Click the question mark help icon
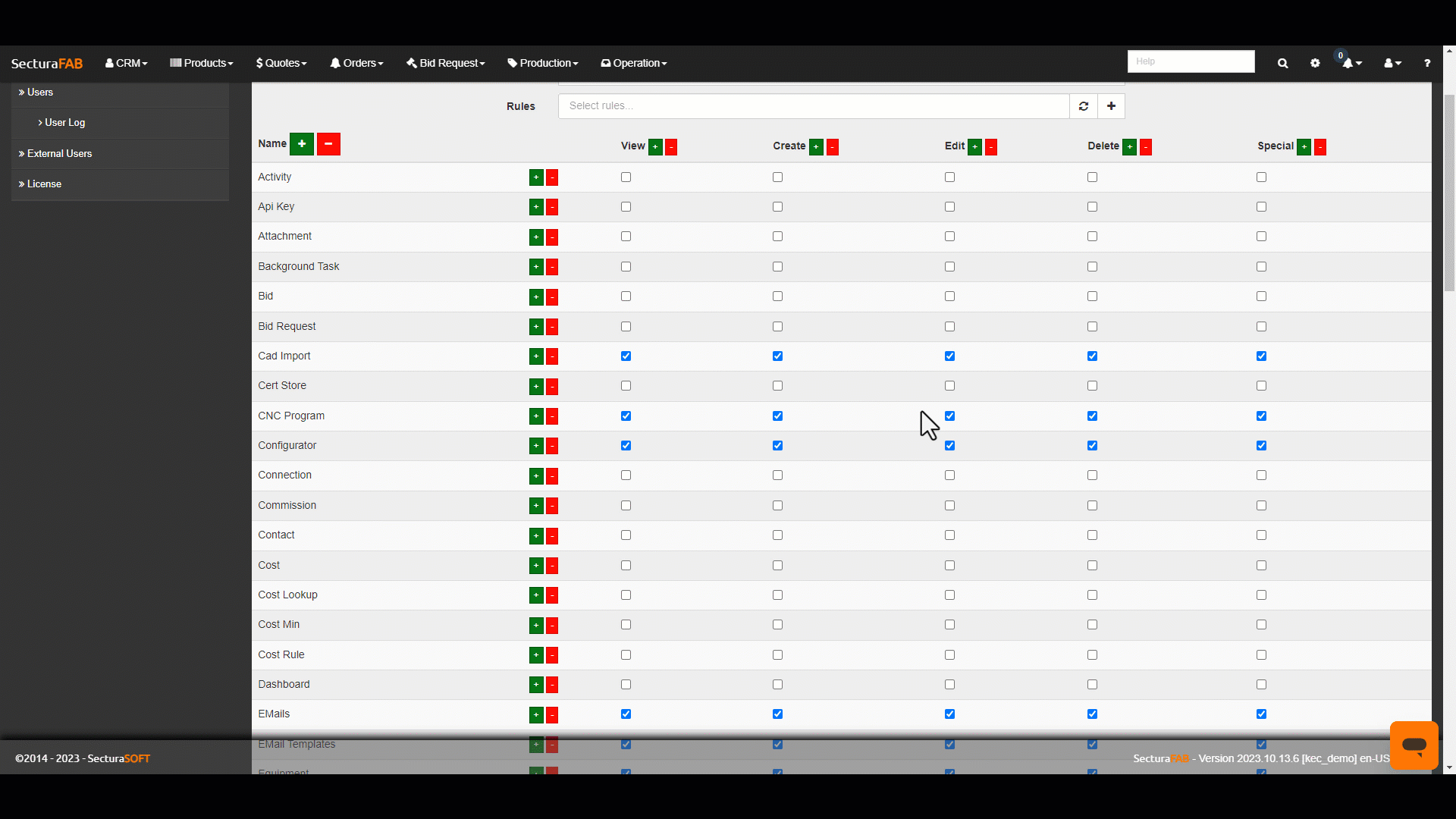The height and width of the screenshot is (819, 1456). point(1427,64)
